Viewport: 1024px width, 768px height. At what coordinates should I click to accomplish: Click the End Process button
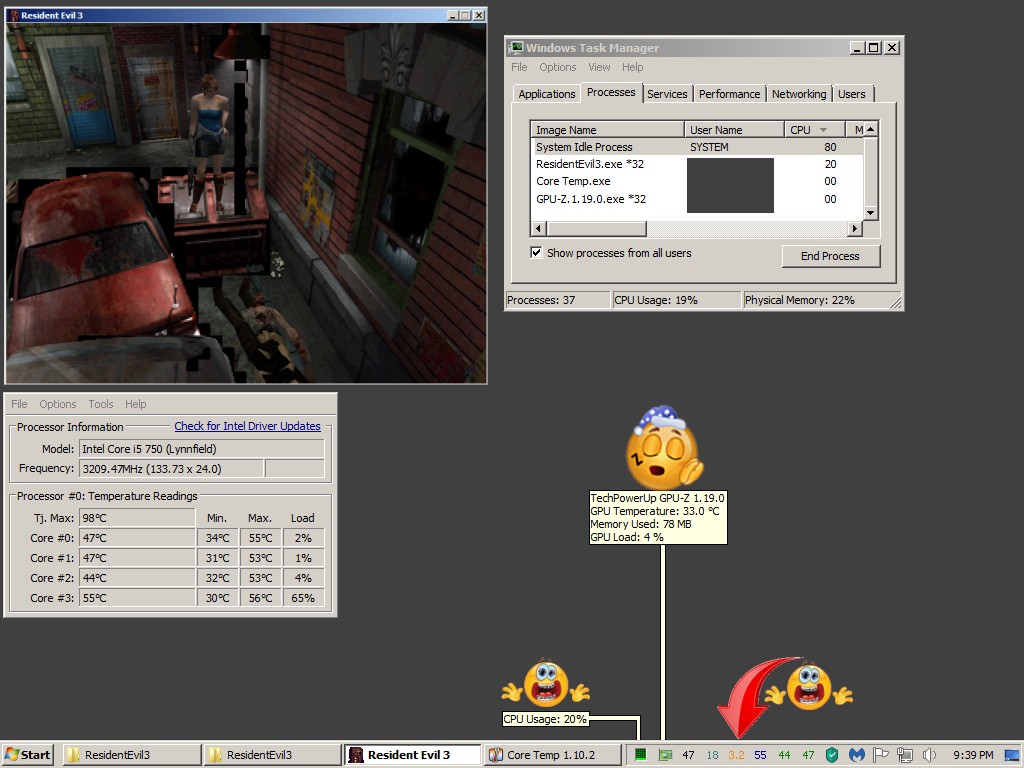[x=831, y=256]
